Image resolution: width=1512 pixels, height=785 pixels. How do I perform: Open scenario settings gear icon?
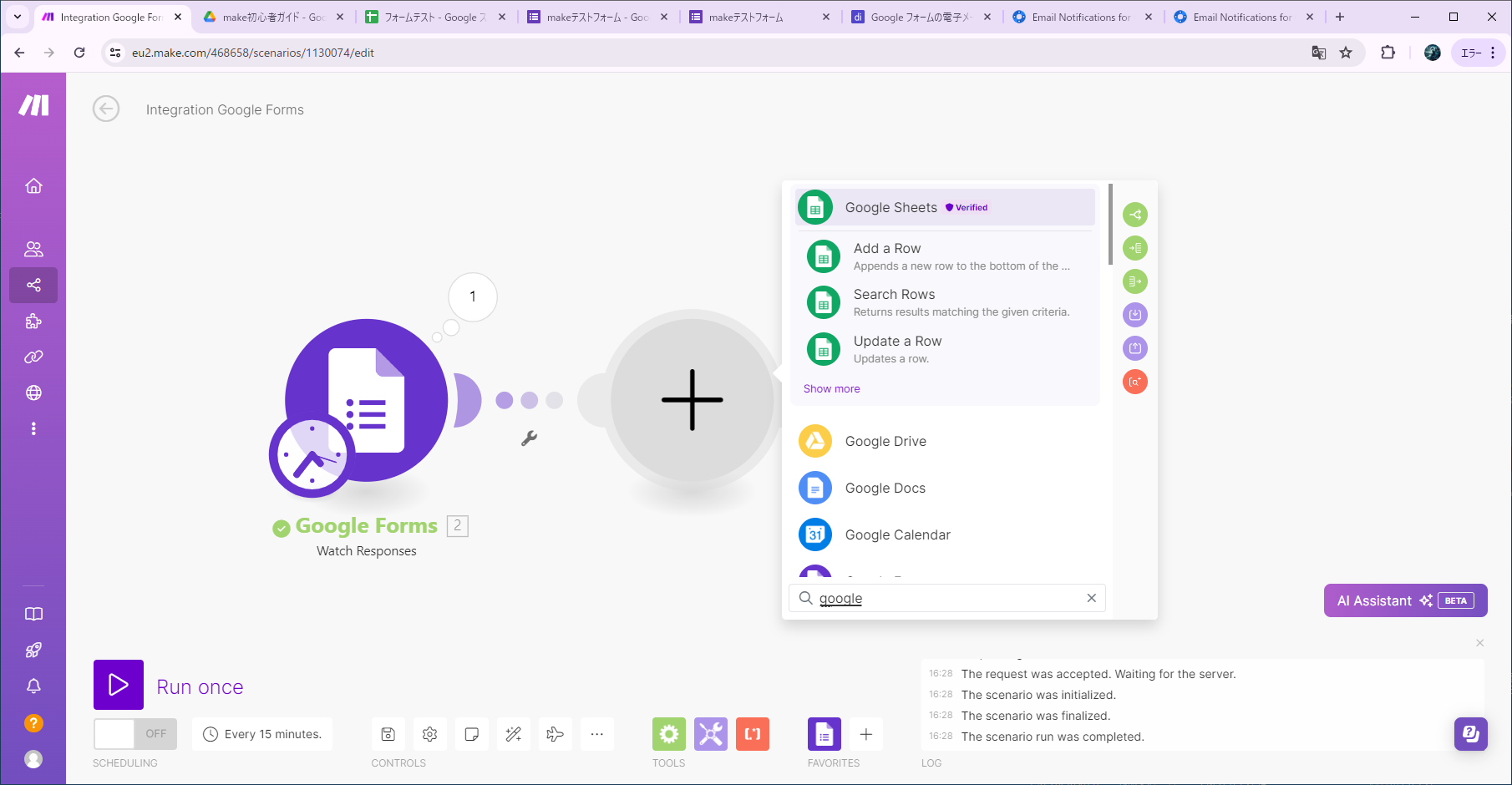click(x=429, y=734)
